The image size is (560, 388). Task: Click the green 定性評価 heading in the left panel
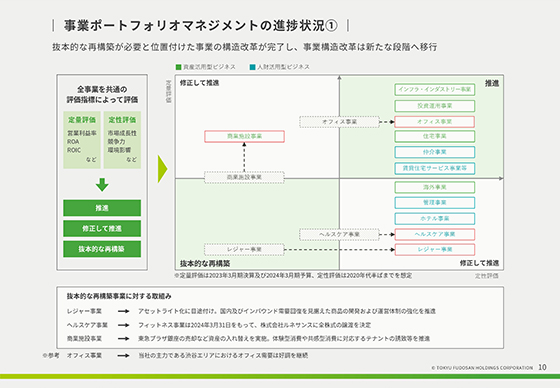(x=122, y=120)
